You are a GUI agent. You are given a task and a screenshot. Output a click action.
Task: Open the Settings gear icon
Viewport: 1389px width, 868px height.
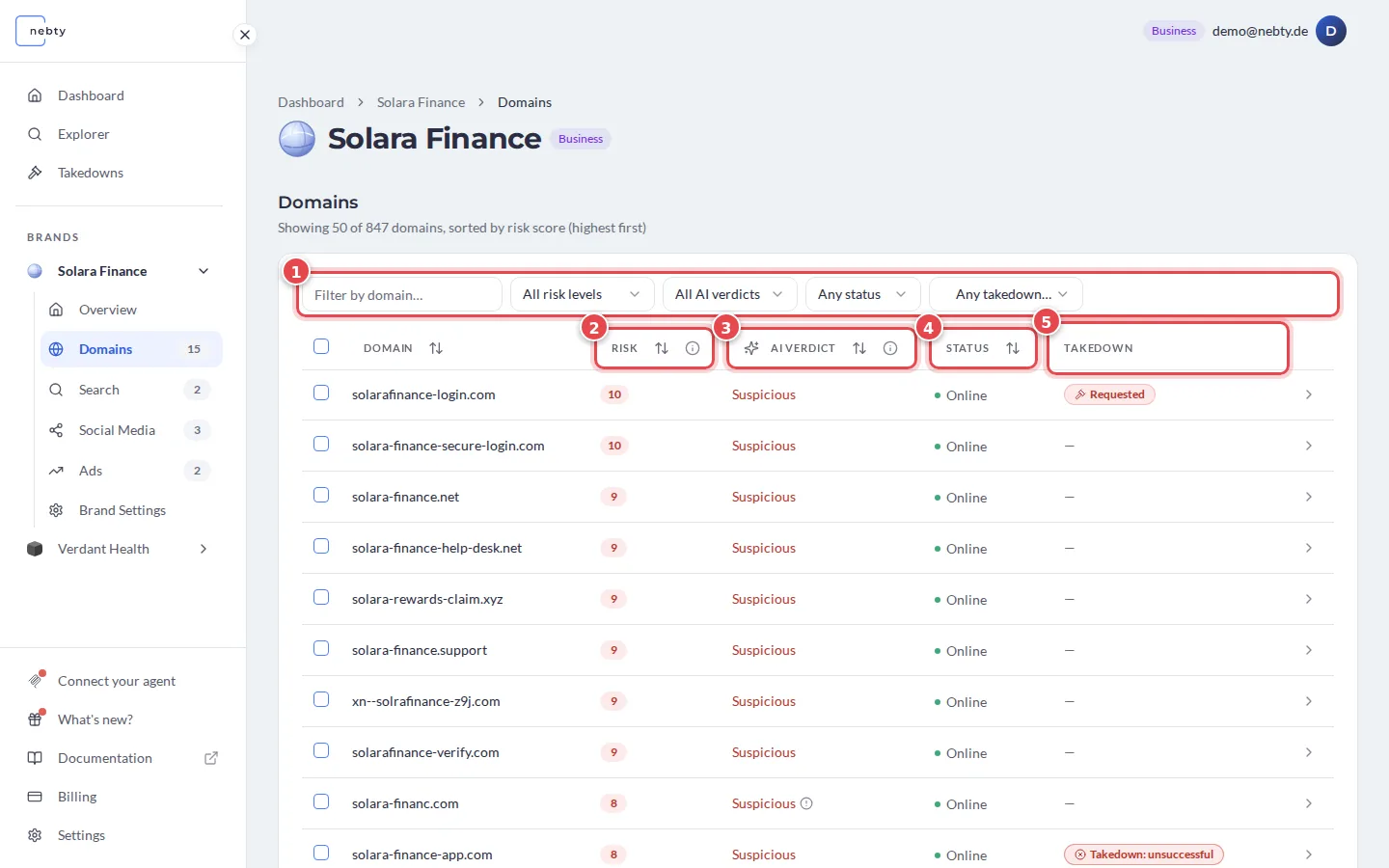35,835
